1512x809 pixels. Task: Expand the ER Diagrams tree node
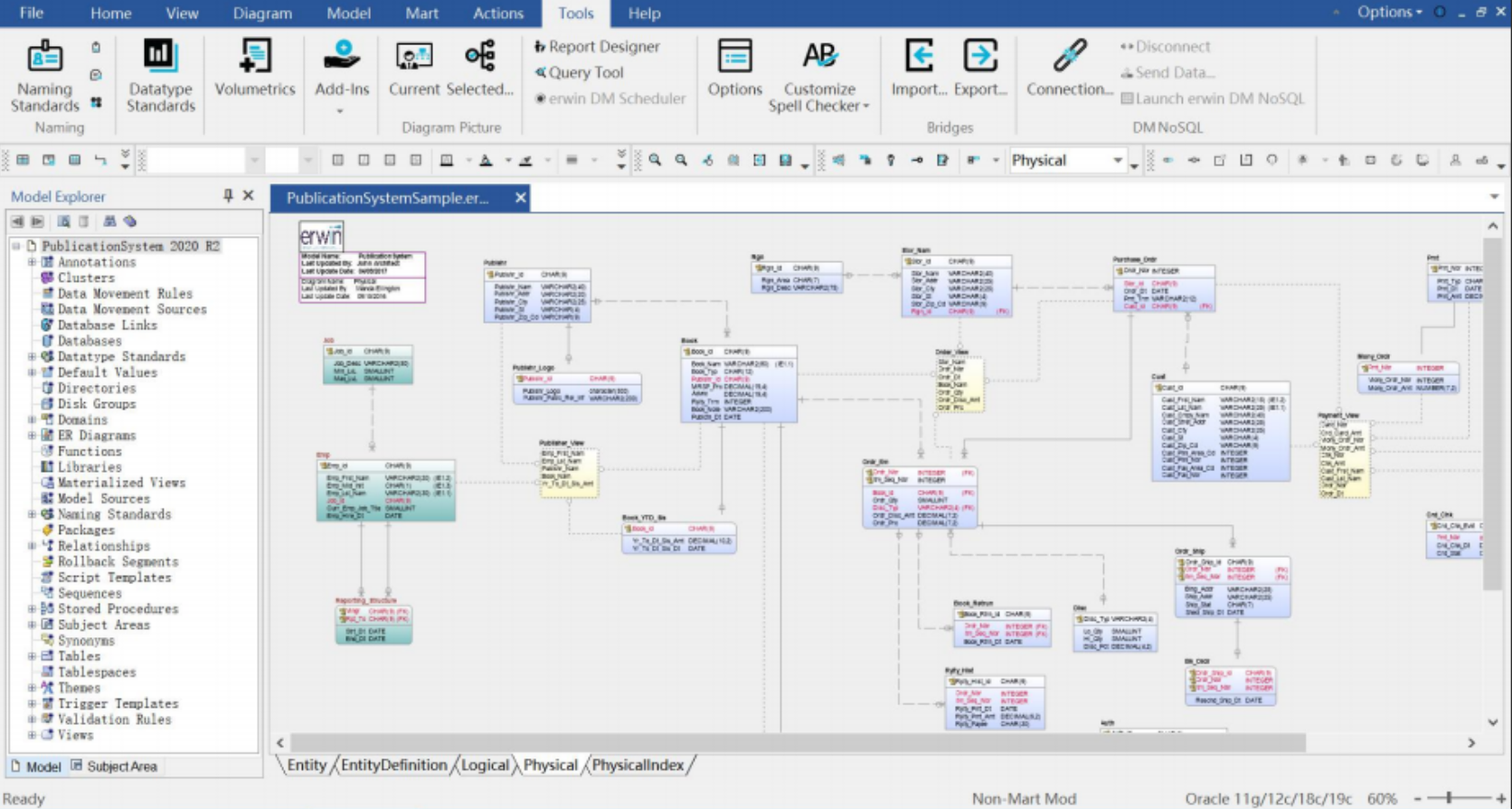[x=32, y=435]
